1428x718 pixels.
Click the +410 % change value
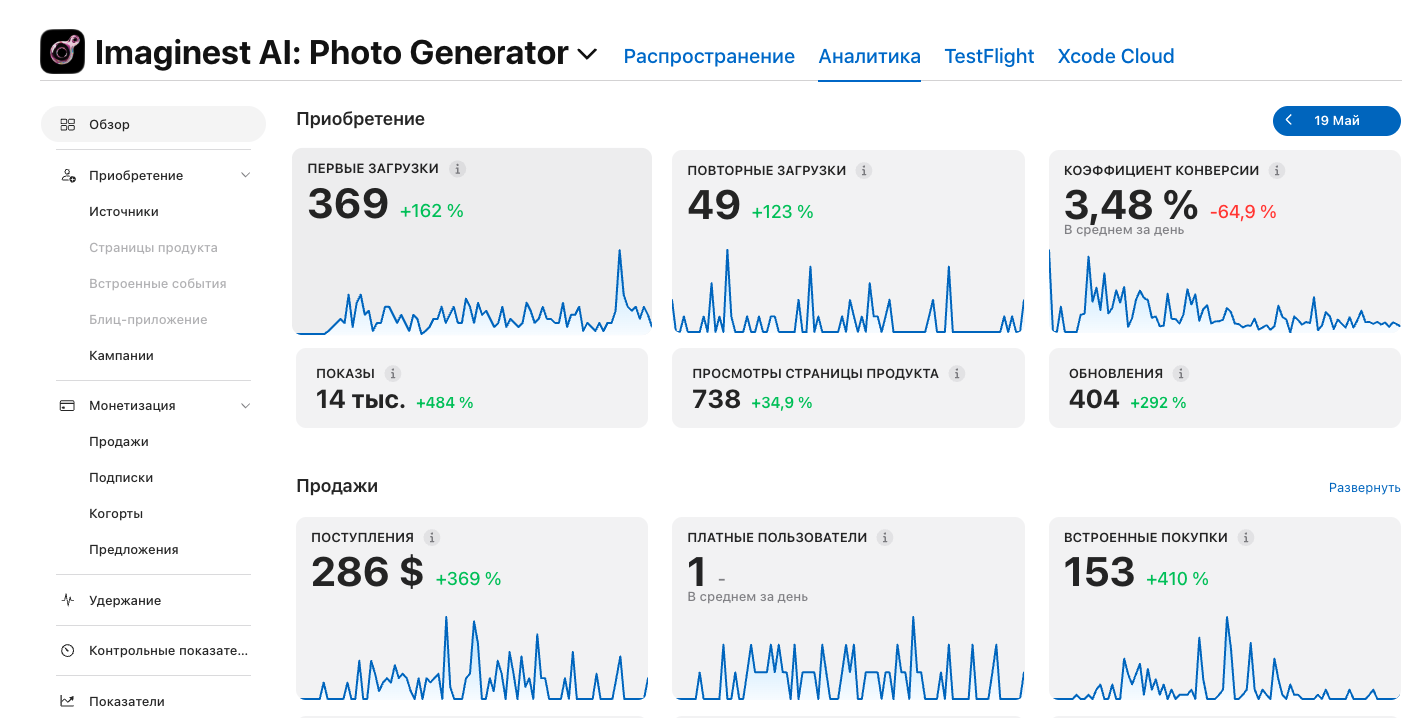coord(1177,579)
